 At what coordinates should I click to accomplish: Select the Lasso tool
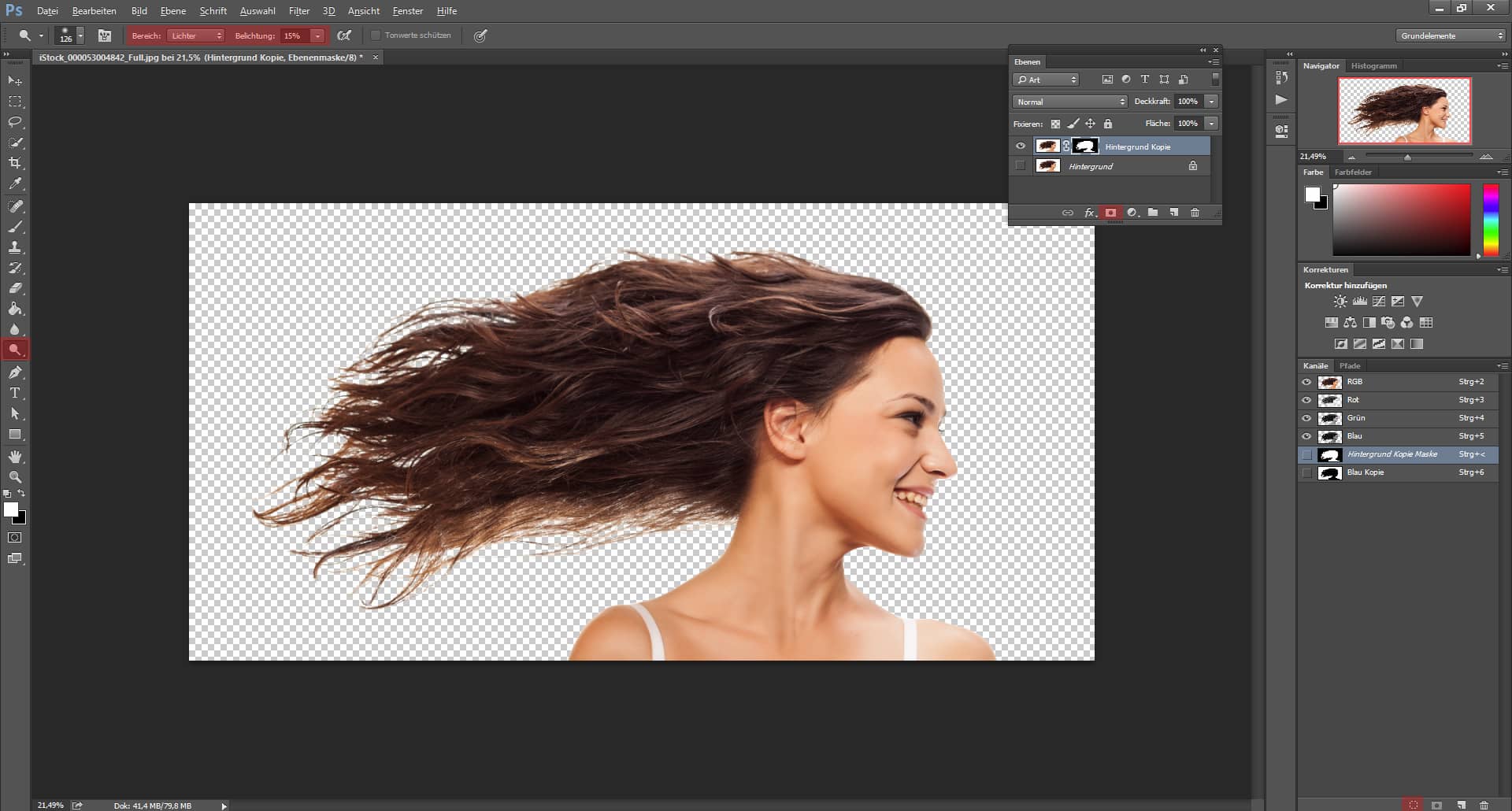(x=15, y=122)
